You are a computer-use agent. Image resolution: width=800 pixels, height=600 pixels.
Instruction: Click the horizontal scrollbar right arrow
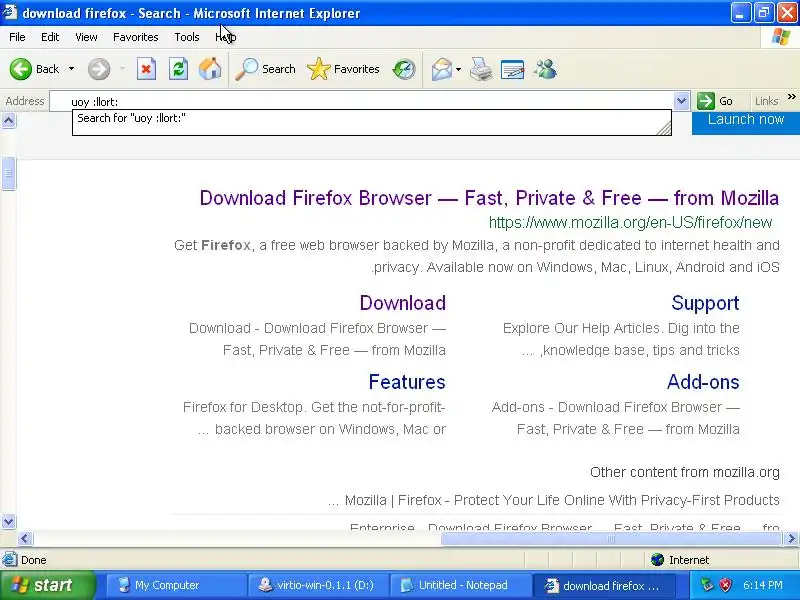pos(791,539)
